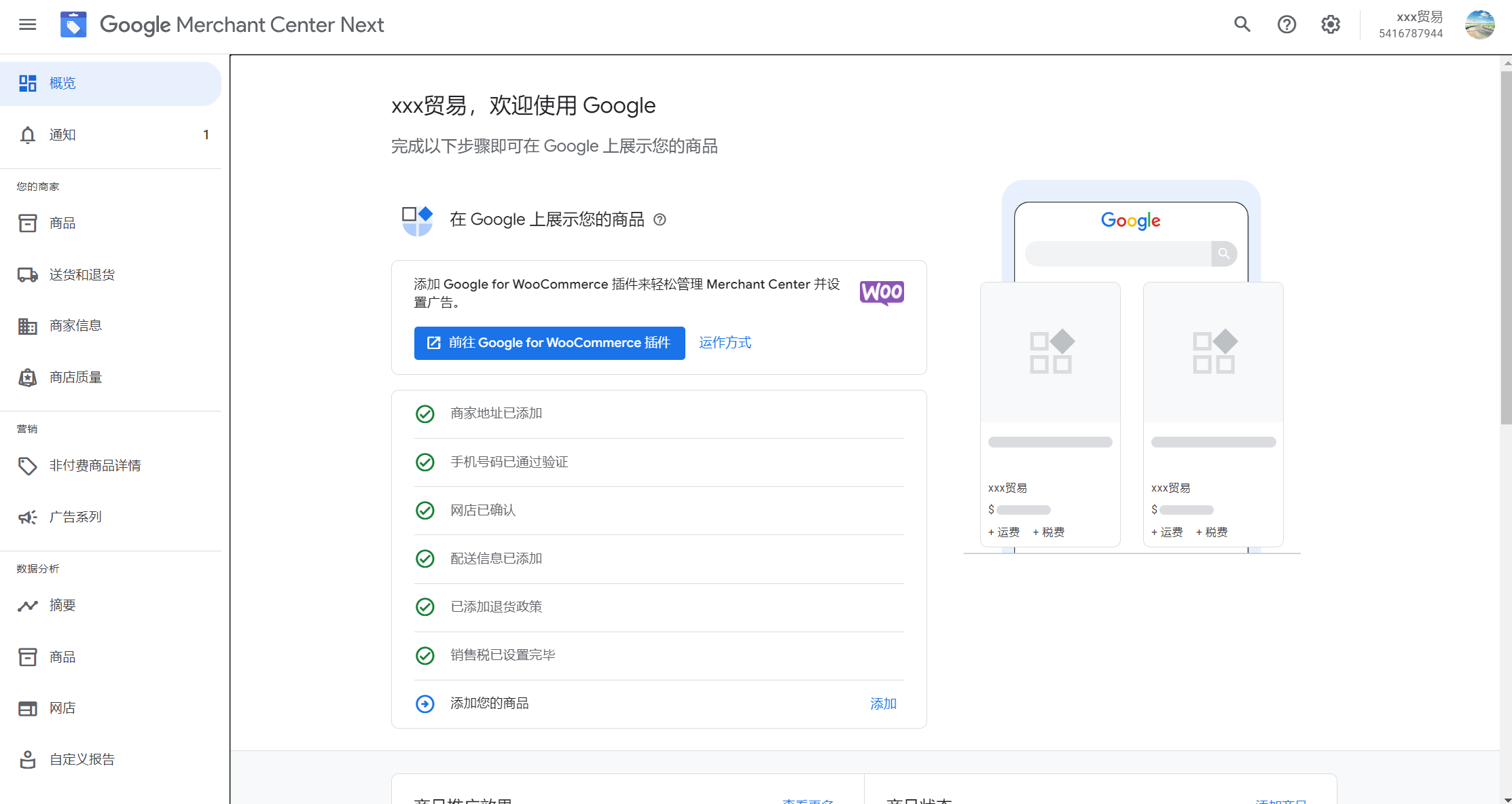
Task: Open 商店质量 menu item
Action: [x=111, y=378]
